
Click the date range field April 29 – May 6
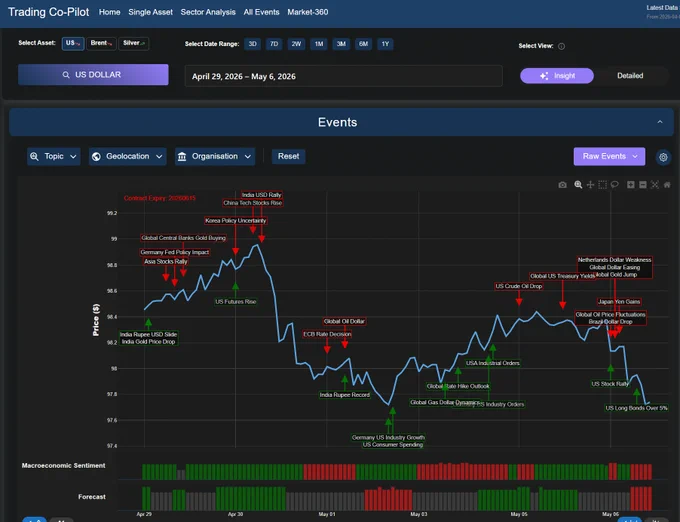(x=343, y=76)
